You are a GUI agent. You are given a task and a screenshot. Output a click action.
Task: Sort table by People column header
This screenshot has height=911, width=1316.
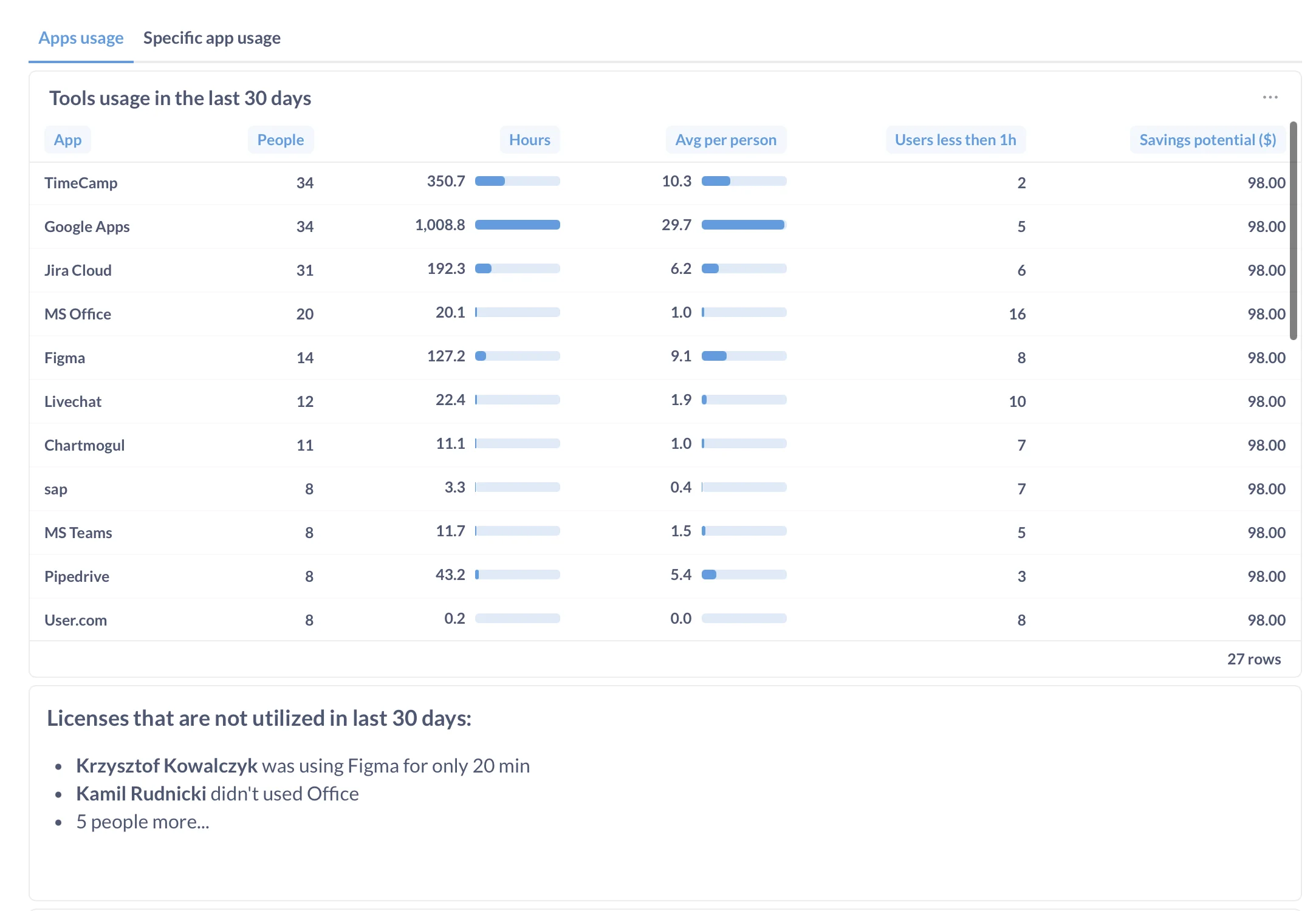click(x=281, y=140)
